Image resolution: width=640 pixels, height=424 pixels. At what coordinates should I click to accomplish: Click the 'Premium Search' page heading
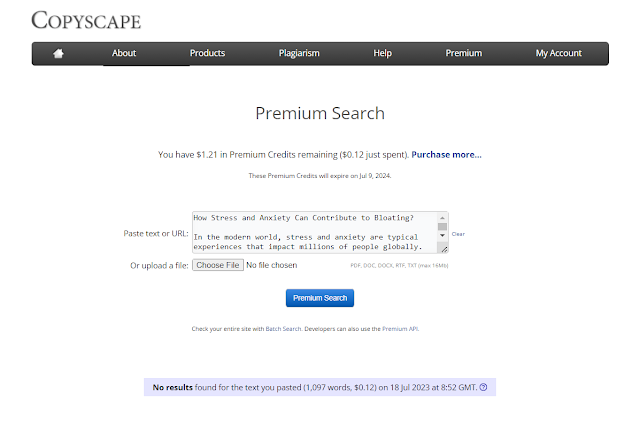[320, 113]
